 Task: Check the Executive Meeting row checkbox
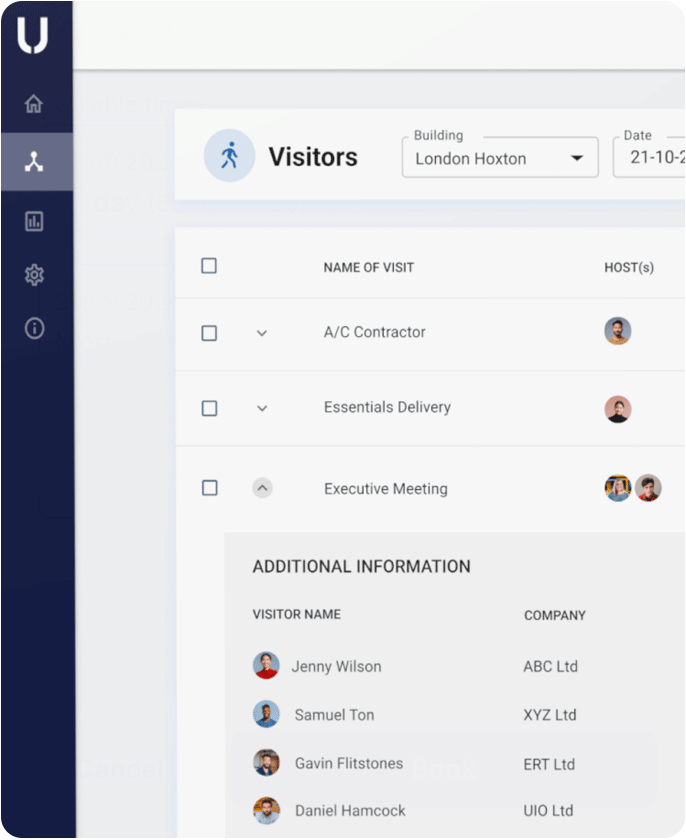[x=209, y=488]
